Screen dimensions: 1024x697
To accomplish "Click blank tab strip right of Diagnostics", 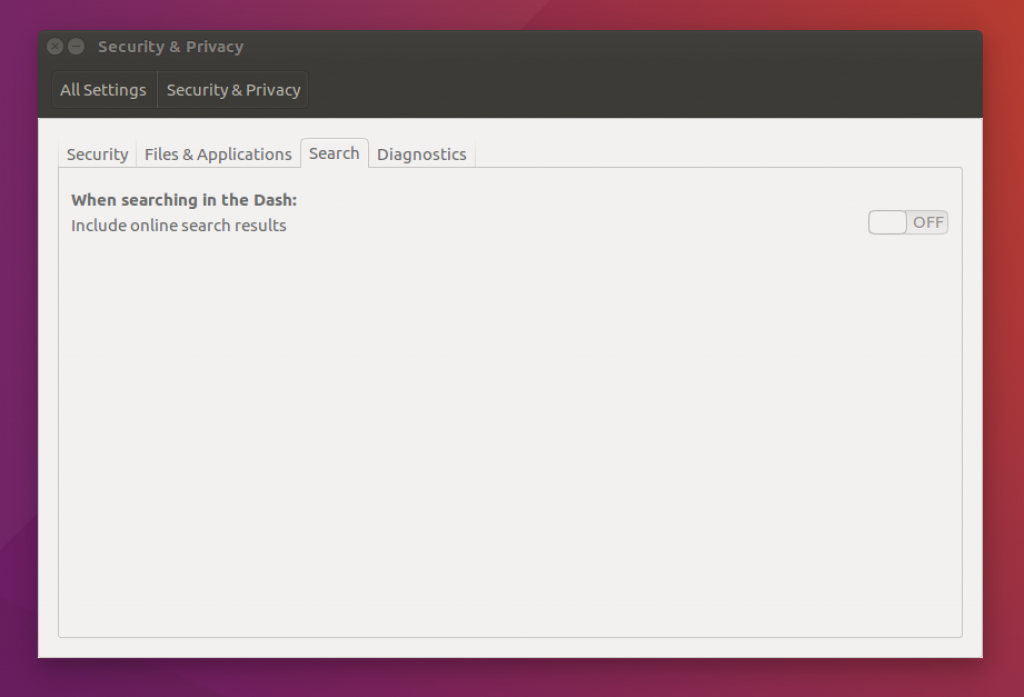I will click(x=700, y=153).
